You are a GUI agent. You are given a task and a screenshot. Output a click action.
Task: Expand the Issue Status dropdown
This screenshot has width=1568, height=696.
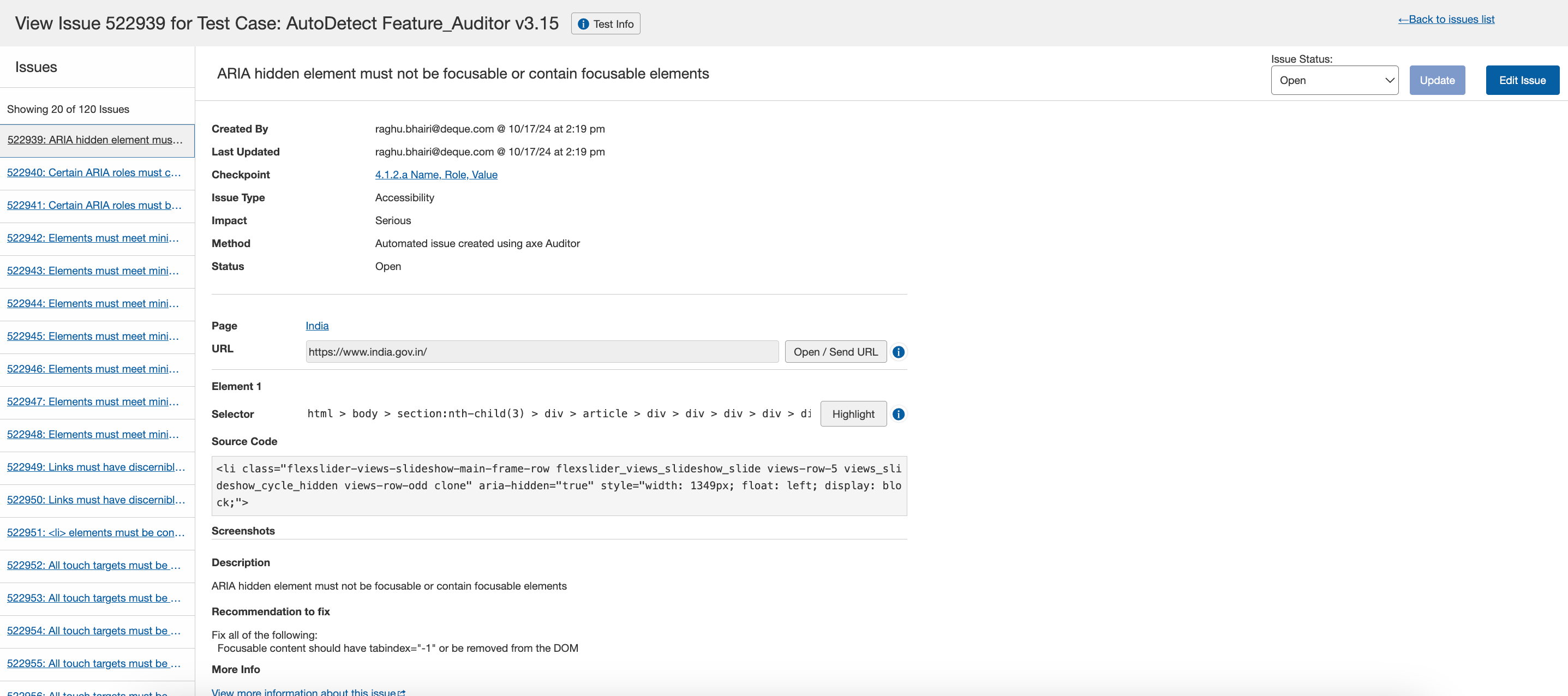(x=1333, y=80)
